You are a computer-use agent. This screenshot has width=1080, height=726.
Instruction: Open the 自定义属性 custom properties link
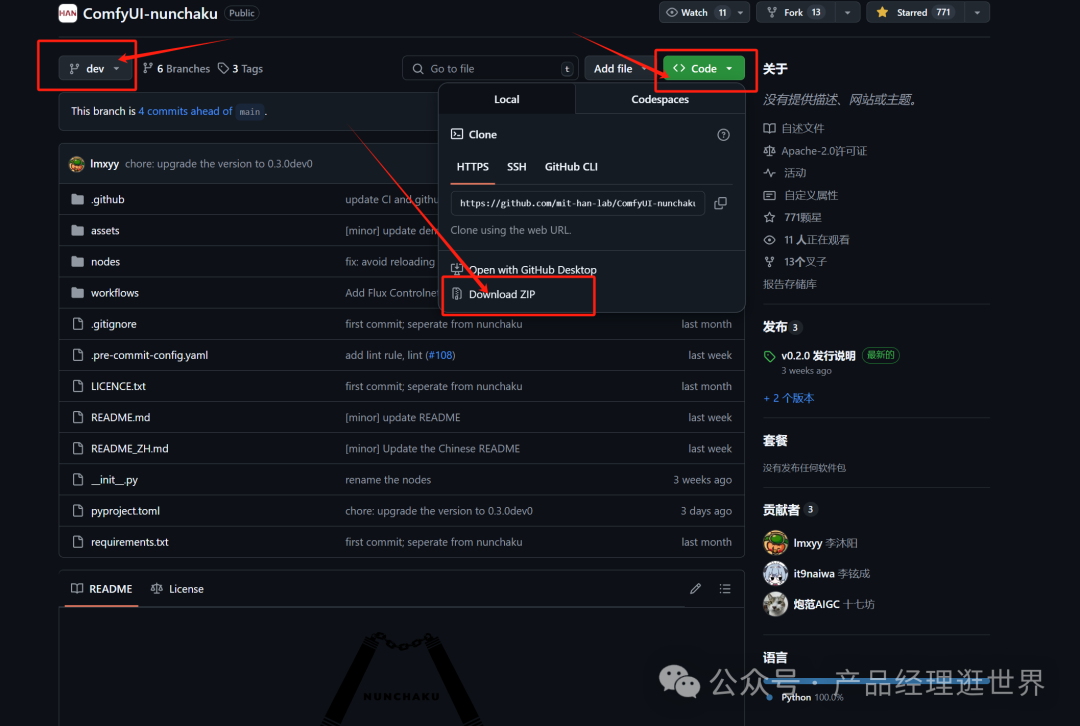[x=801, y=195]
